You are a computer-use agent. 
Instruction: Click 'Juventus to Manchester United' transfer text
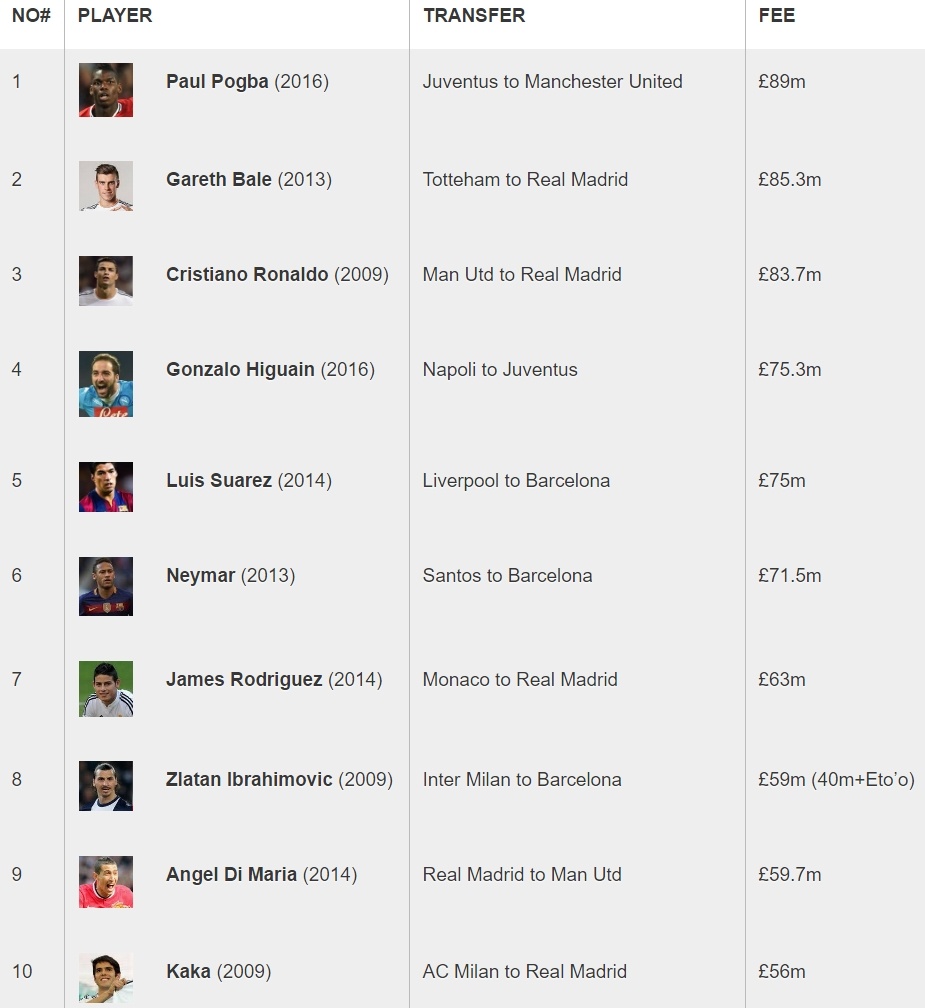(552, 82)
